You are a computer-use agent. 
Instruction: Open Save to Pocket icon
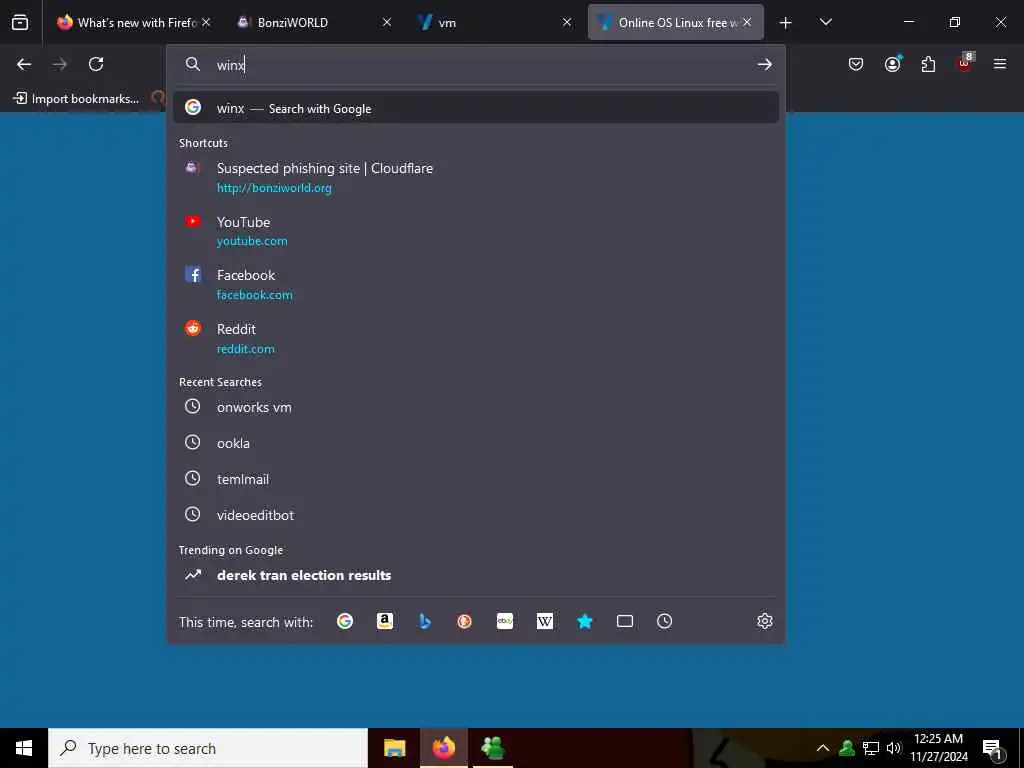pos(856,64)
